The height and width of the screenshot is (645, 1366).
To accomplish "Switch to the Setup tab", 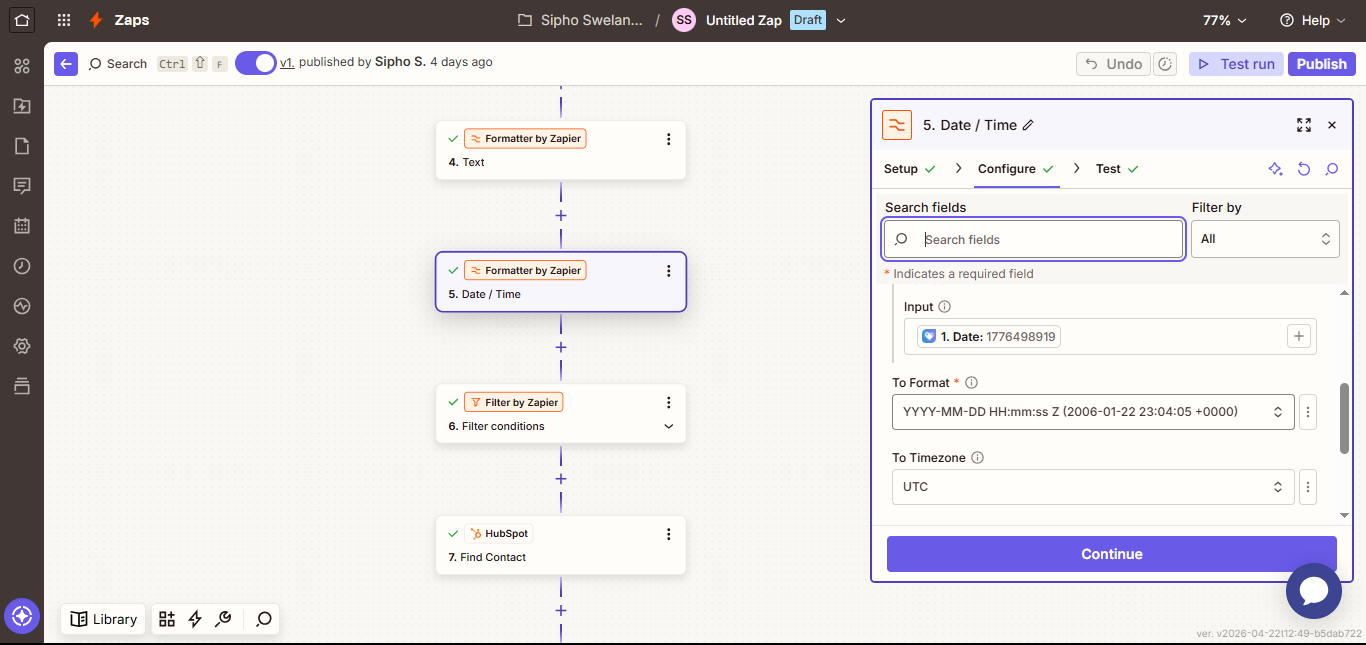I will 910,169.
